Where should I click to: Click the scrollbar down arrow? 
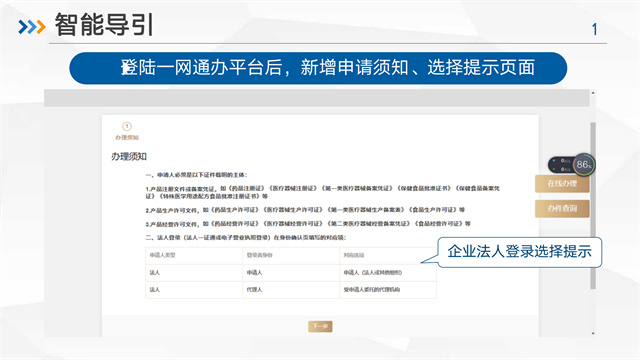tap(593, 333)
